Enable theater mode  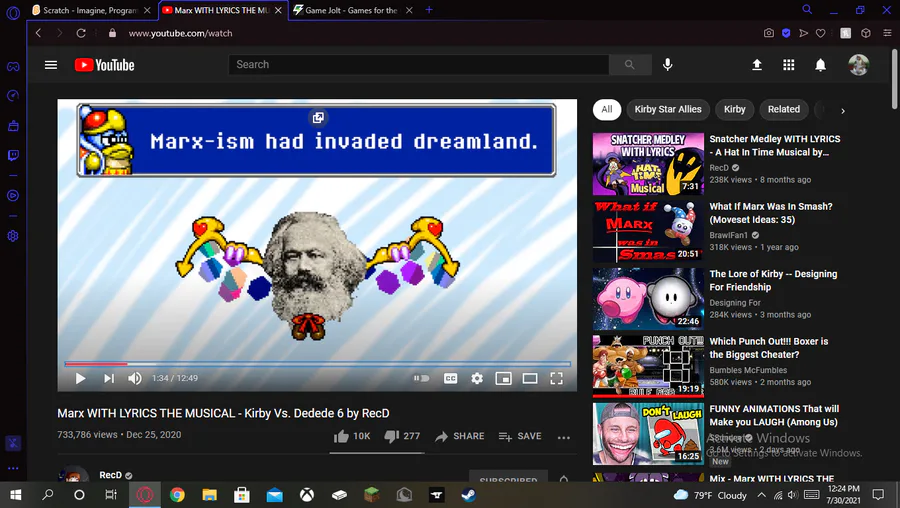tap(530, 378)
